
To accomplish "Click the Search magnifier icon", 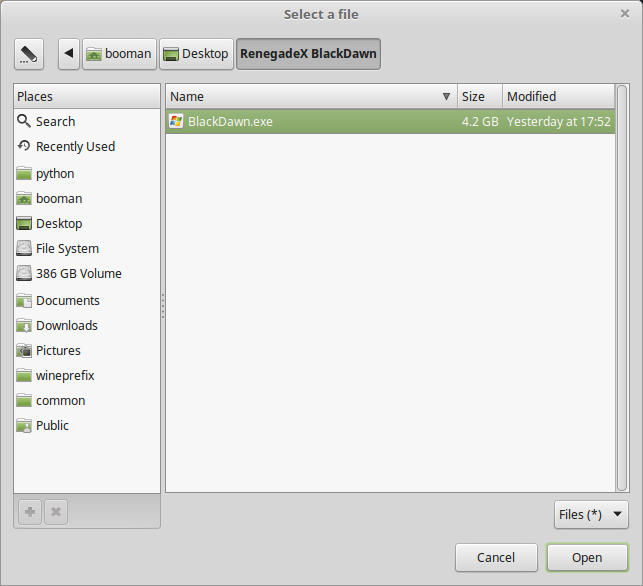I will [x=24, y=121].
